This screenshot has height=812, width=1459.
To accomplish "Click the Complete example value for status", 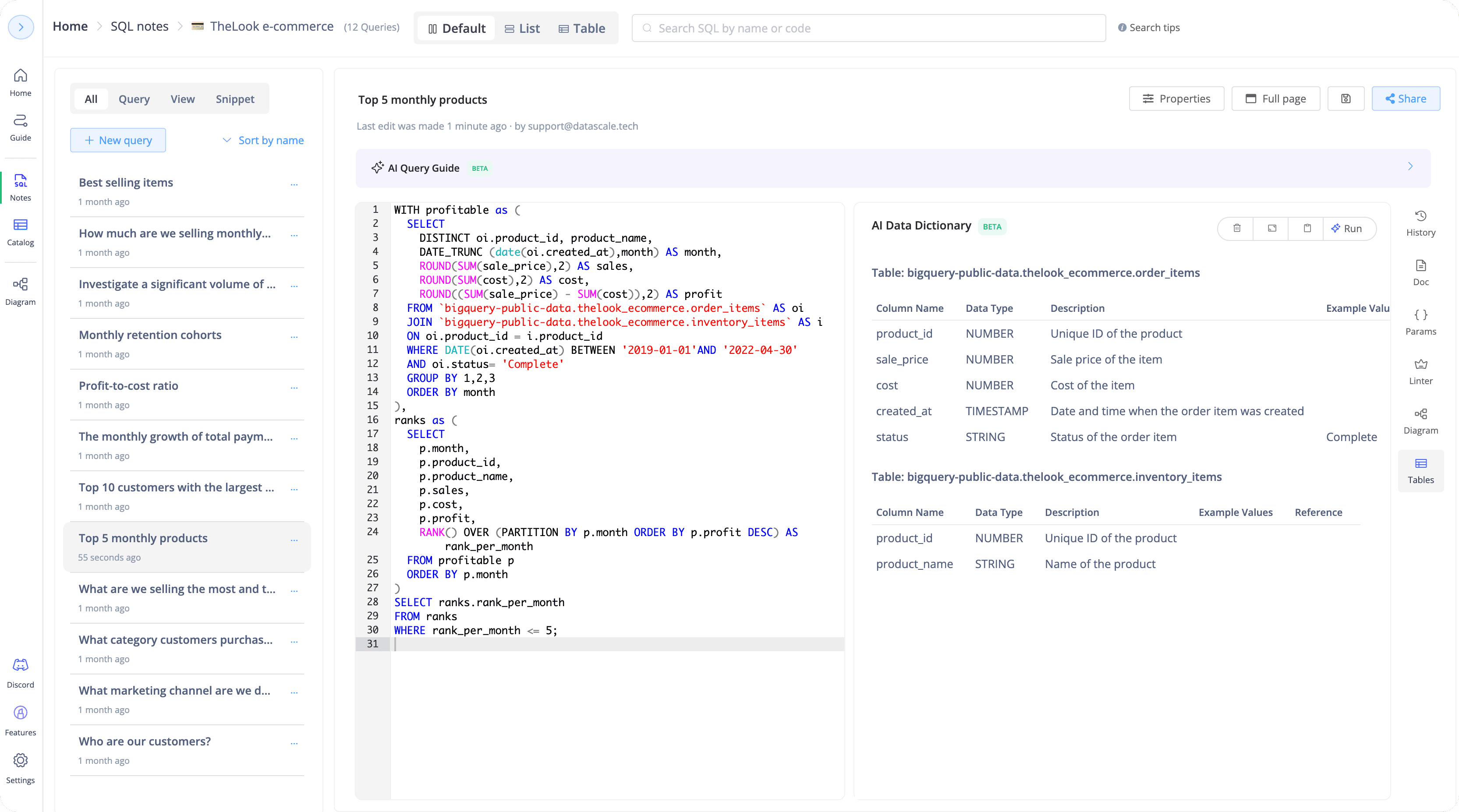I will [x=1351, y=437].
